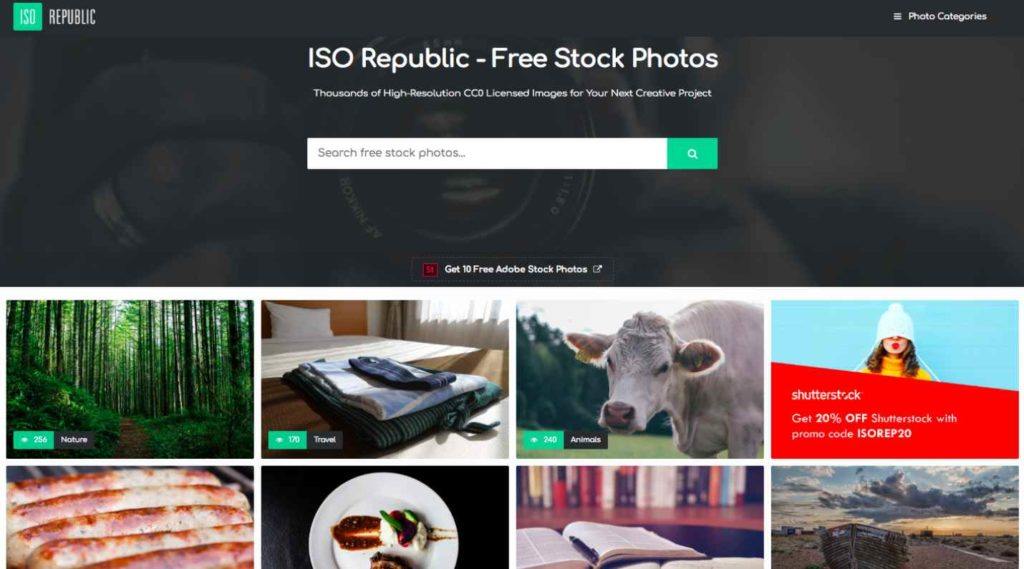
Task: Select the Animals category tag
Action: click(585, 440)
